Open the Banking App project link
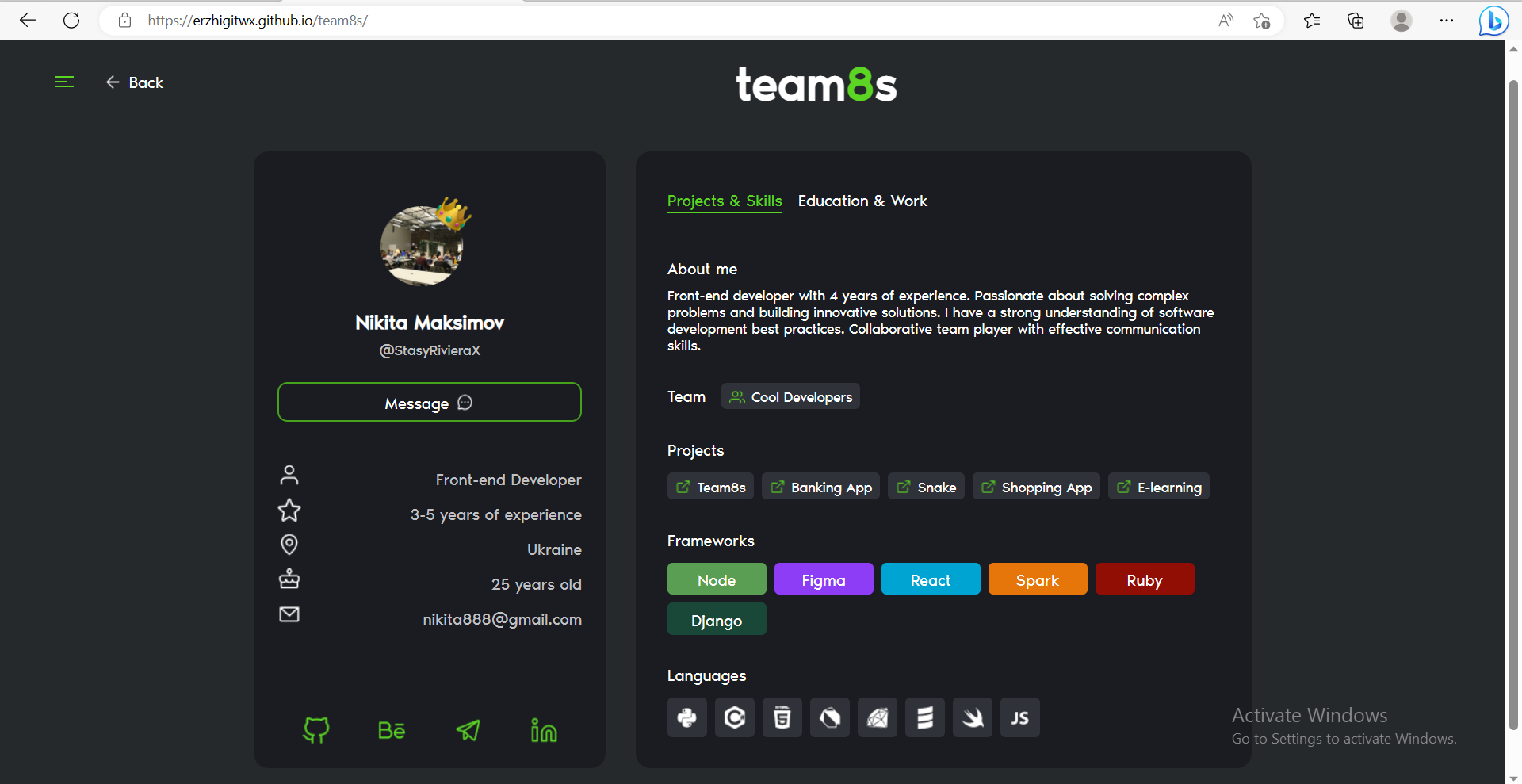Viewport: 1522px width, 784px height. [820, 487]
